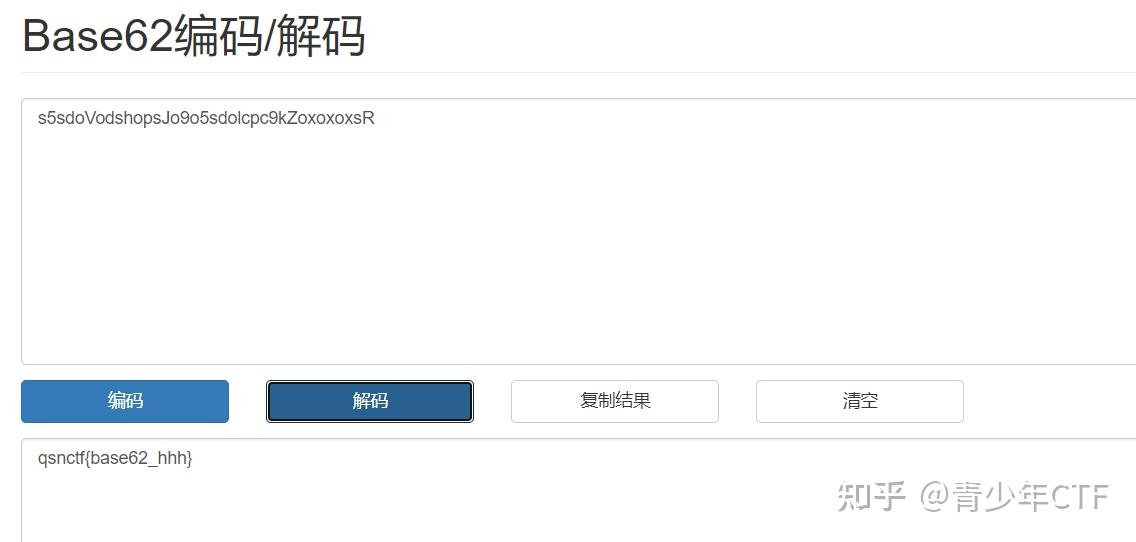
Task: Focus the Base62 input text area
Action: pyautogui.click(x=578, y=231)
